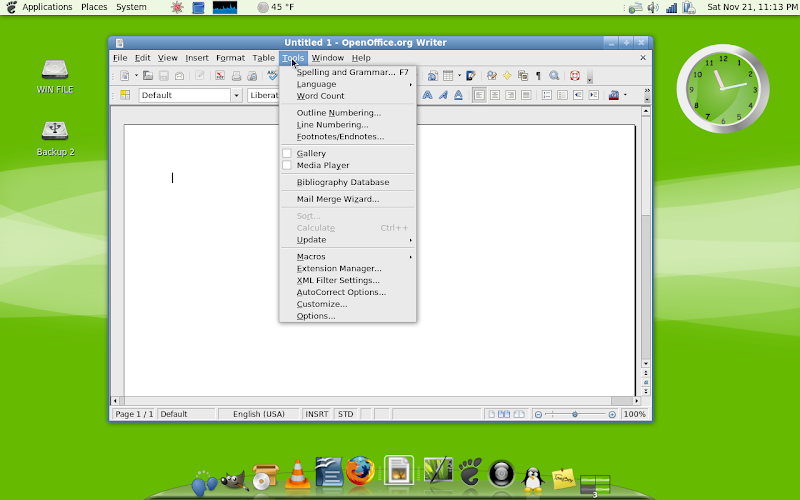Open the Format menu

(230, 58)
